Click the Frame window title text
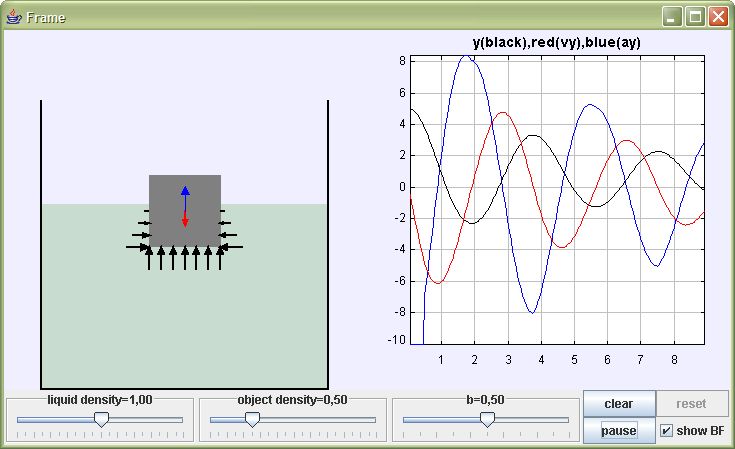 45,18
